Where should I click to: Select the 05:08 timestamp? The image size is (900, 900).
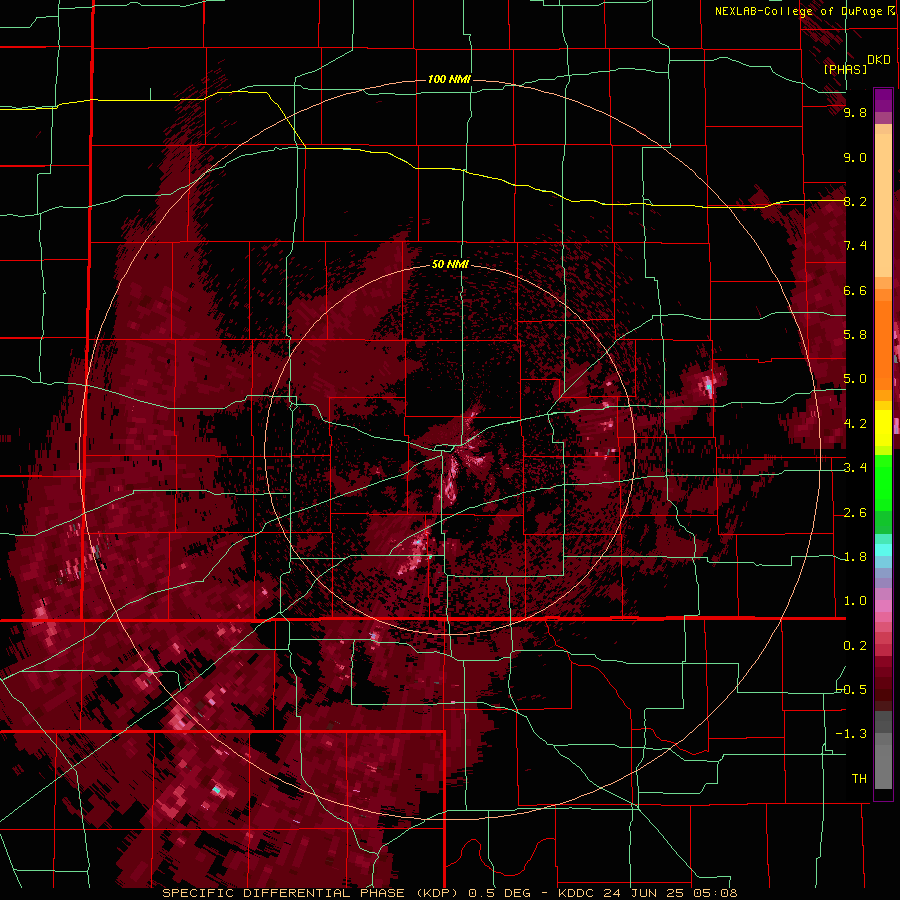(x=714, y=893)
